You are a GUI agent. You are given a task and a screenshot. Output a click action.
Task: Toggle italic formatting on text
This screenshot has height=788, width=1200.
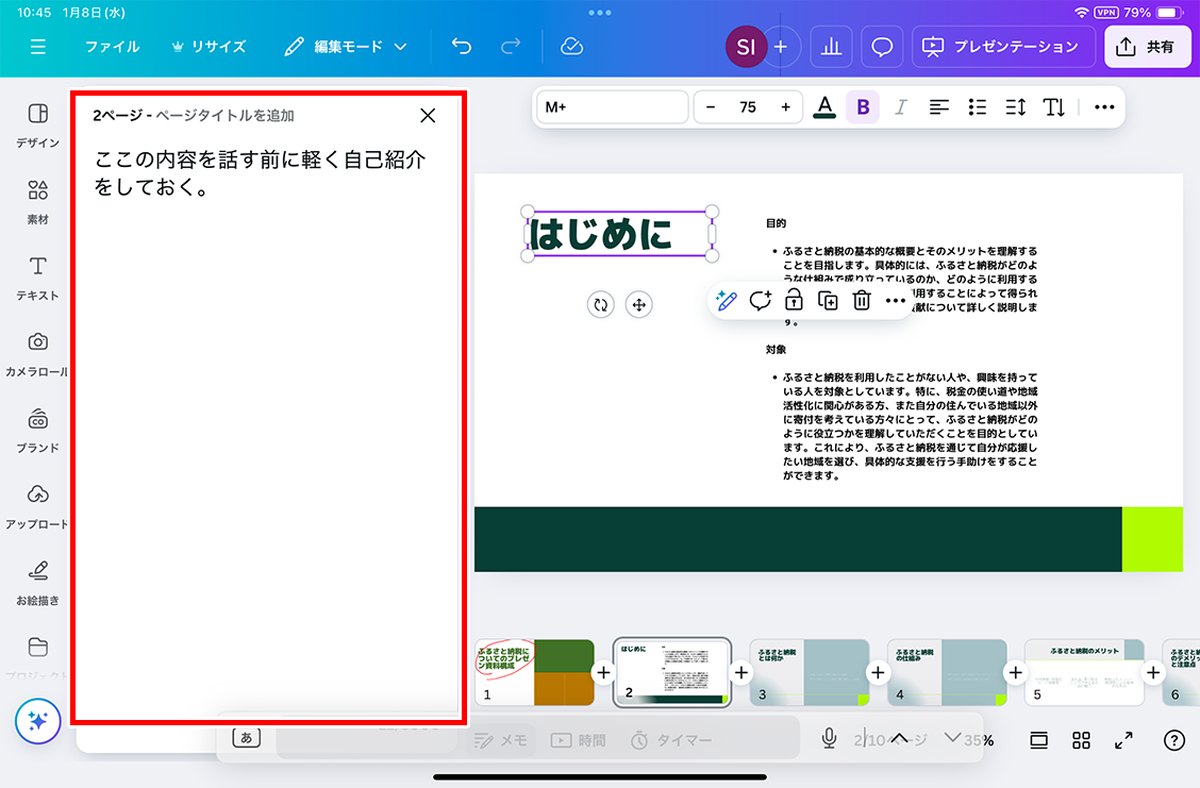pos(900,107)
